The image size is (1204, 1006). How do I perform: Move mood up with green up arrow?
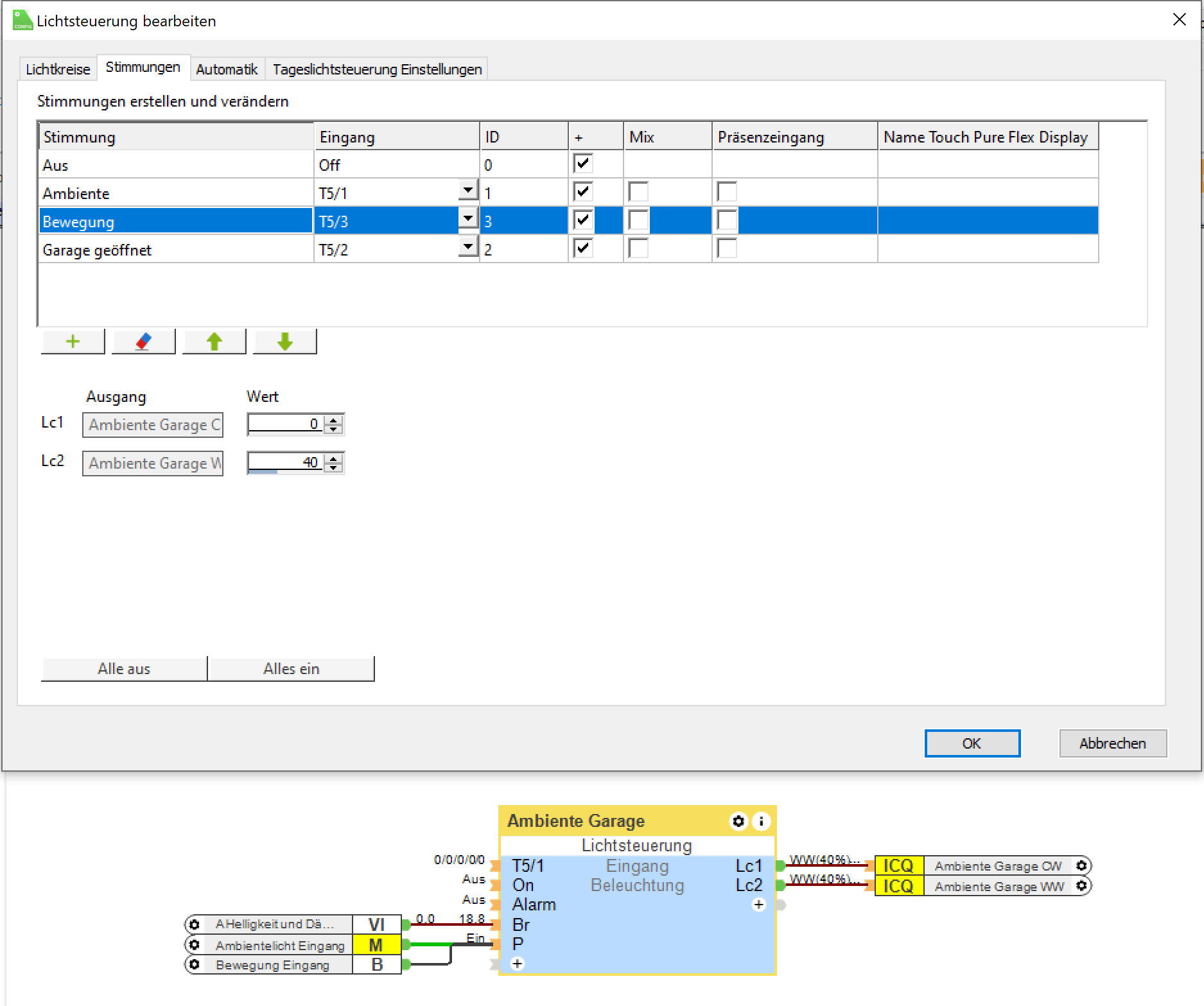(214, 342)
